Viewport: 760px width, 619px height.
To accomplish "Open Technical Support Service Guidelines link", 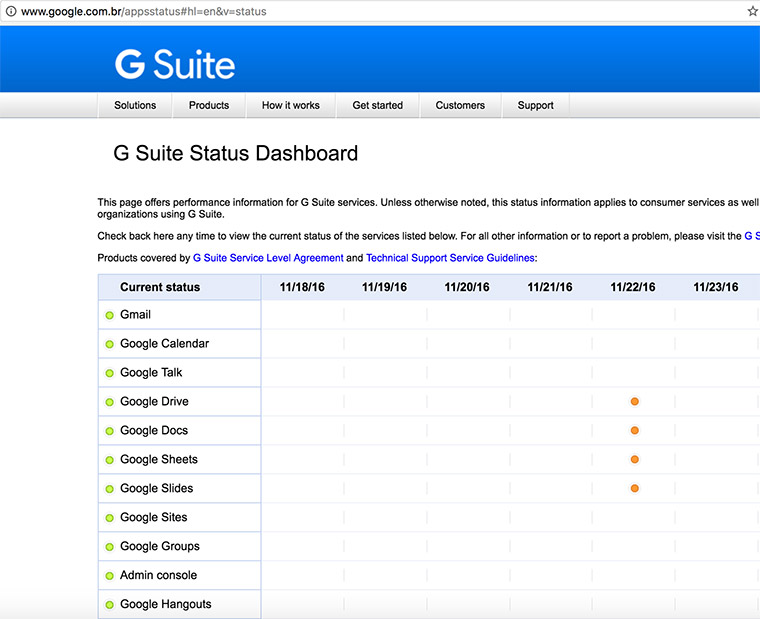I will click(x=451, y=258).
